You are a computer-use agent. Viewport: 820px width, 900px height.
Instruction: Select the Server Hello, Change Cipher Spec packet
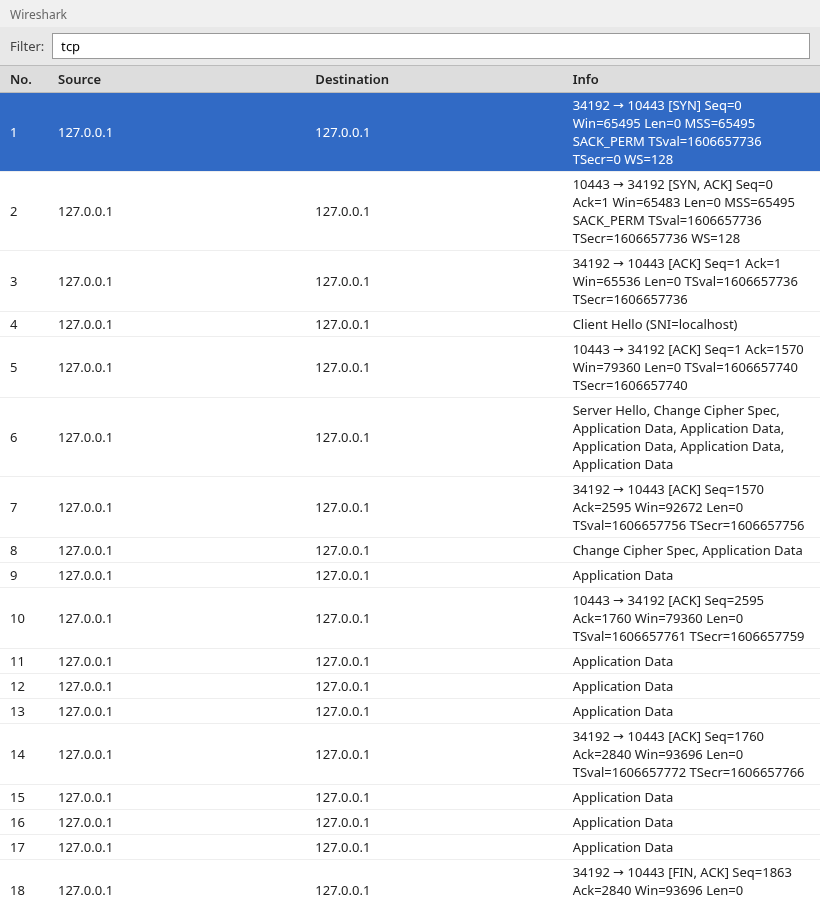(x=410, y=437)
